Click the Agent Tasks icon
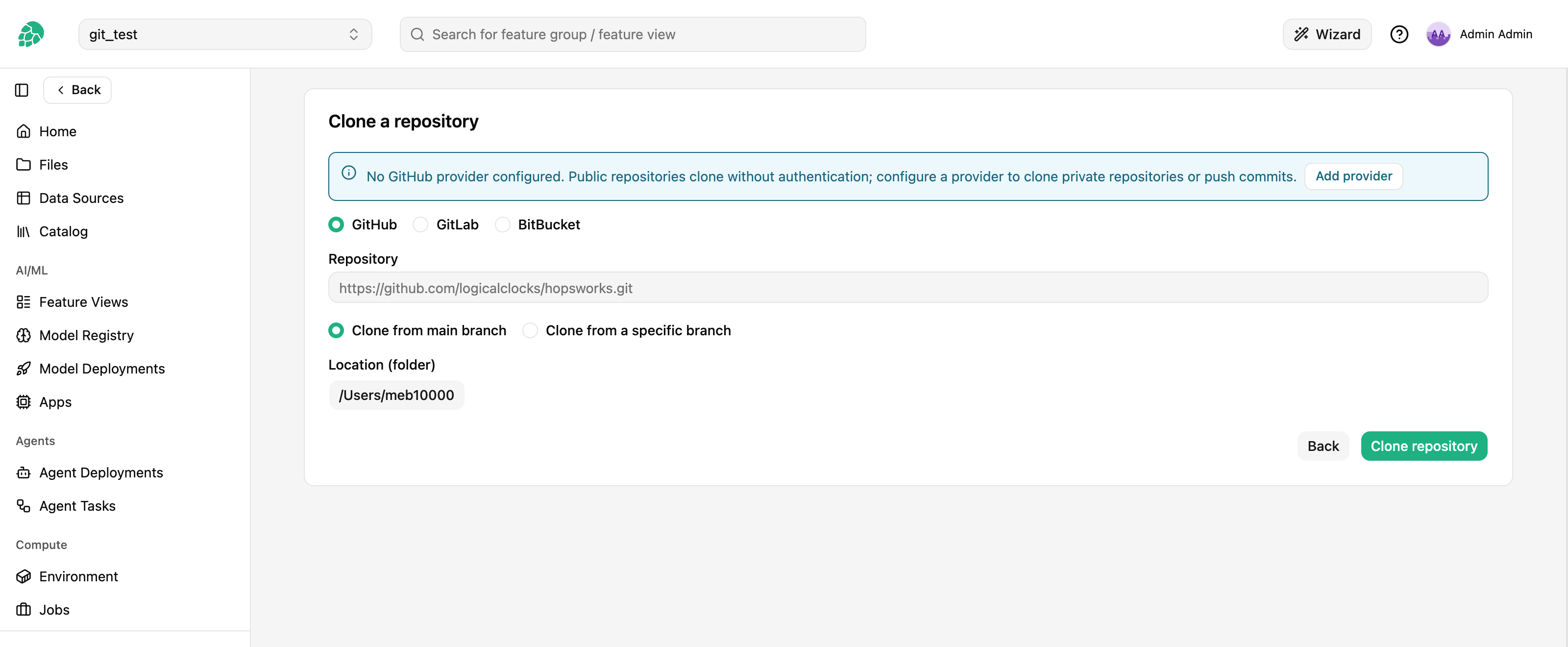 (x=24, y=506)
